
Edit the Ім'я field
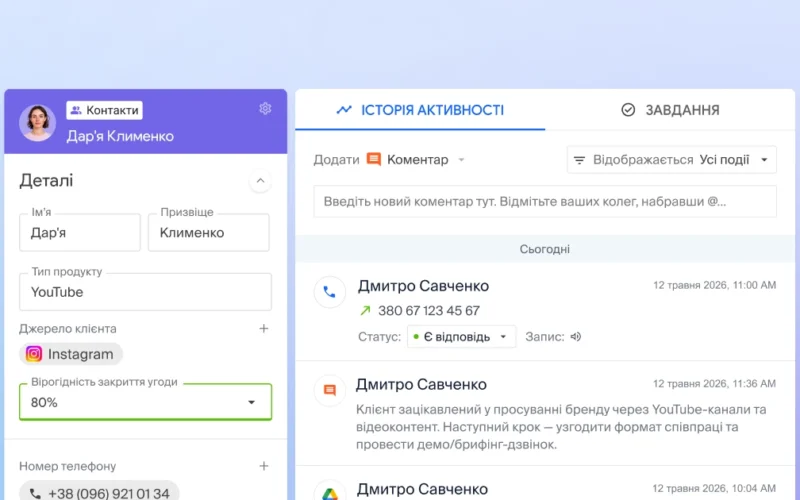pos(80,233)
